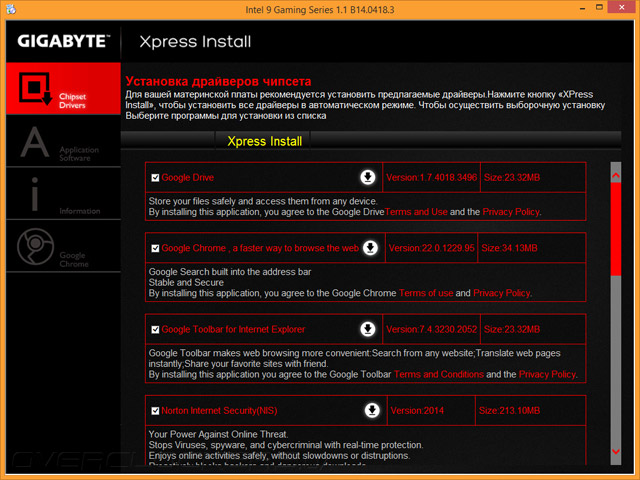Minimize the installer window
The height and width of the screenshot is (480, 640).
[x=582, y=8]
